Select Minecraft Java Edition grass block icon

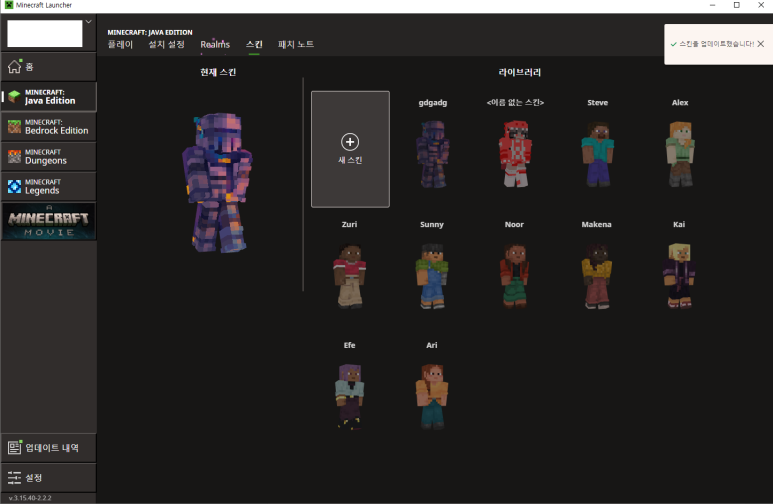14,97
